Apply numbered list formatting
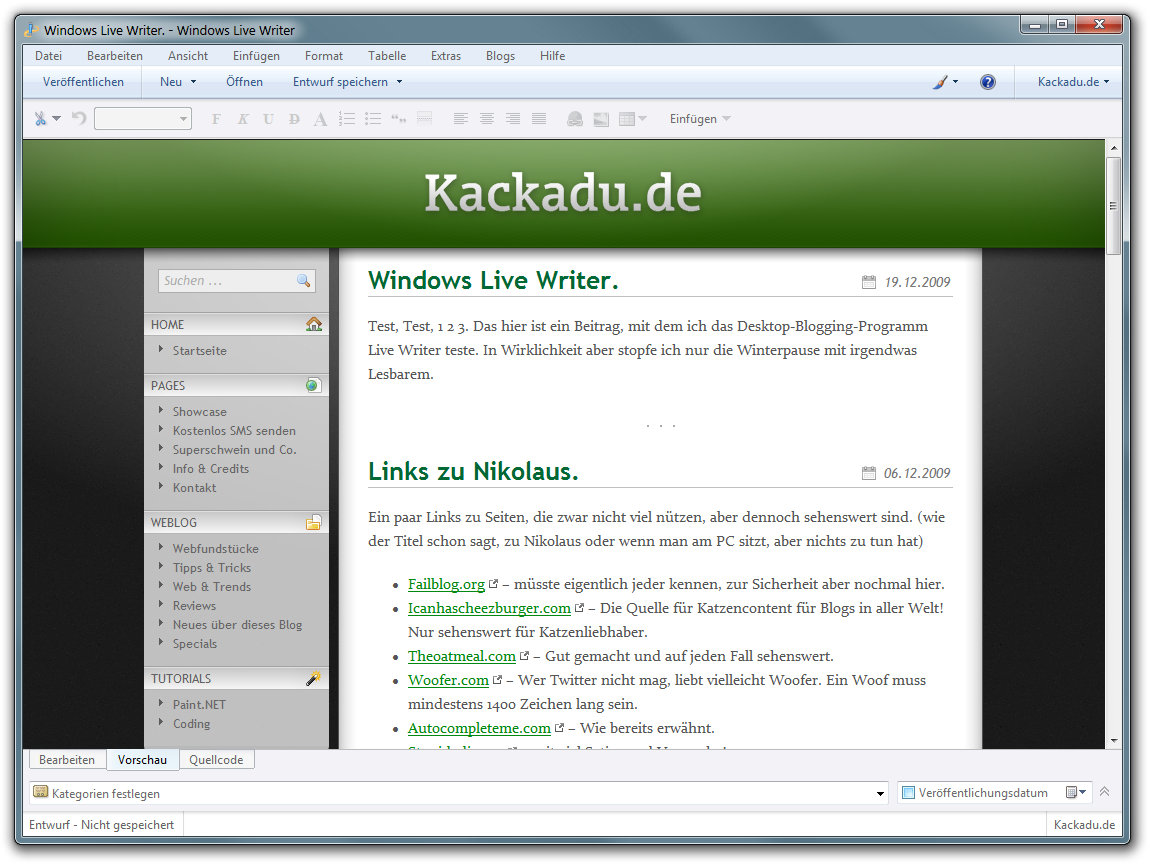Viewport: 1149px width, 863px height. click(347, 119)
